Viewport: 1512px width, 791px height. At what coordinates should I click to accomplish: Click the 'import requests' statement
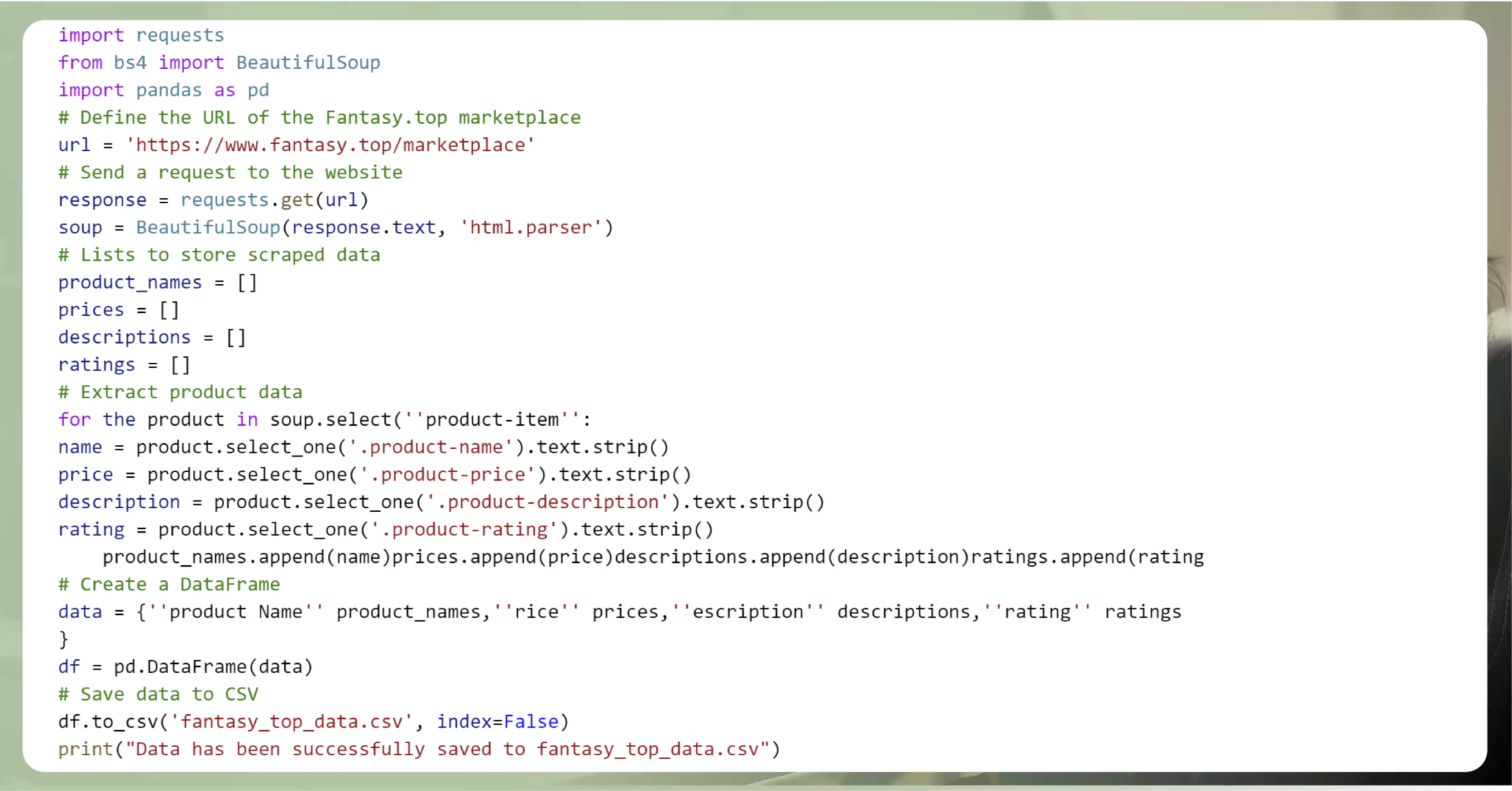tap(141, 35)
